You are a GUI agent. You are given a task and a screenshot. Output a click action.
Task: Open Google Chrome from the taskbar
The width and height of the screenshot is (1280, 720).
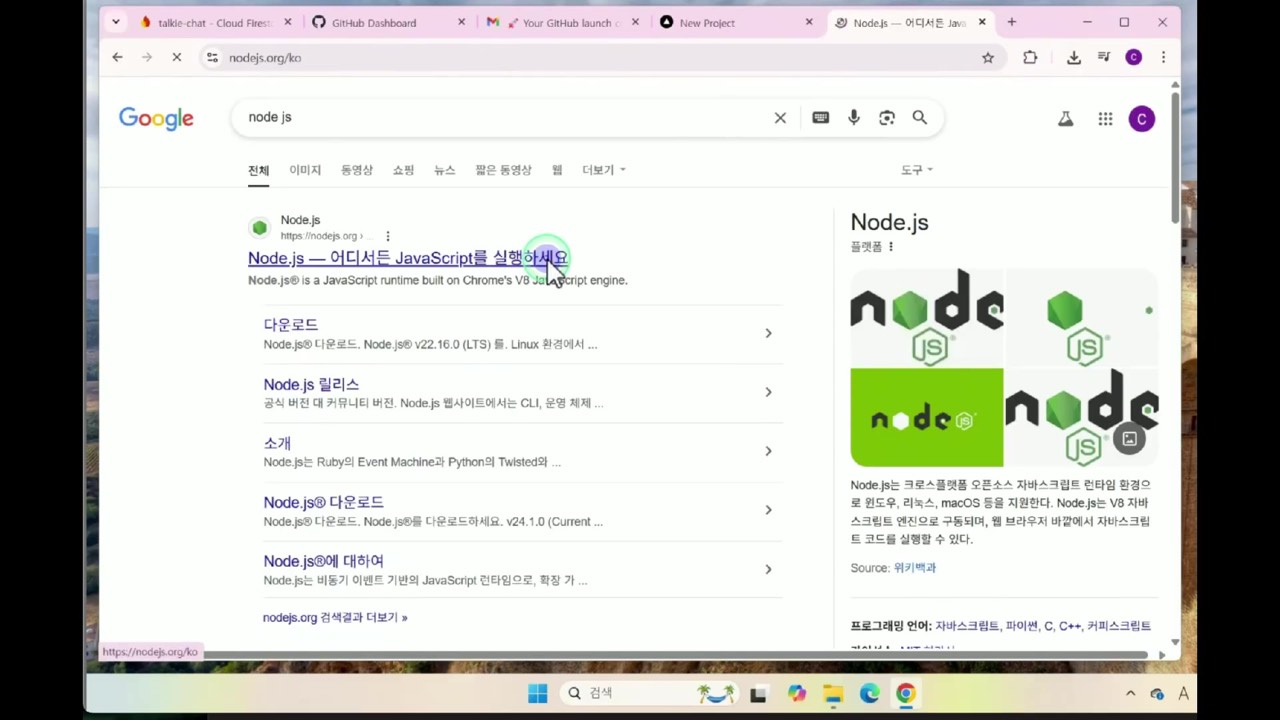[905, 693]
